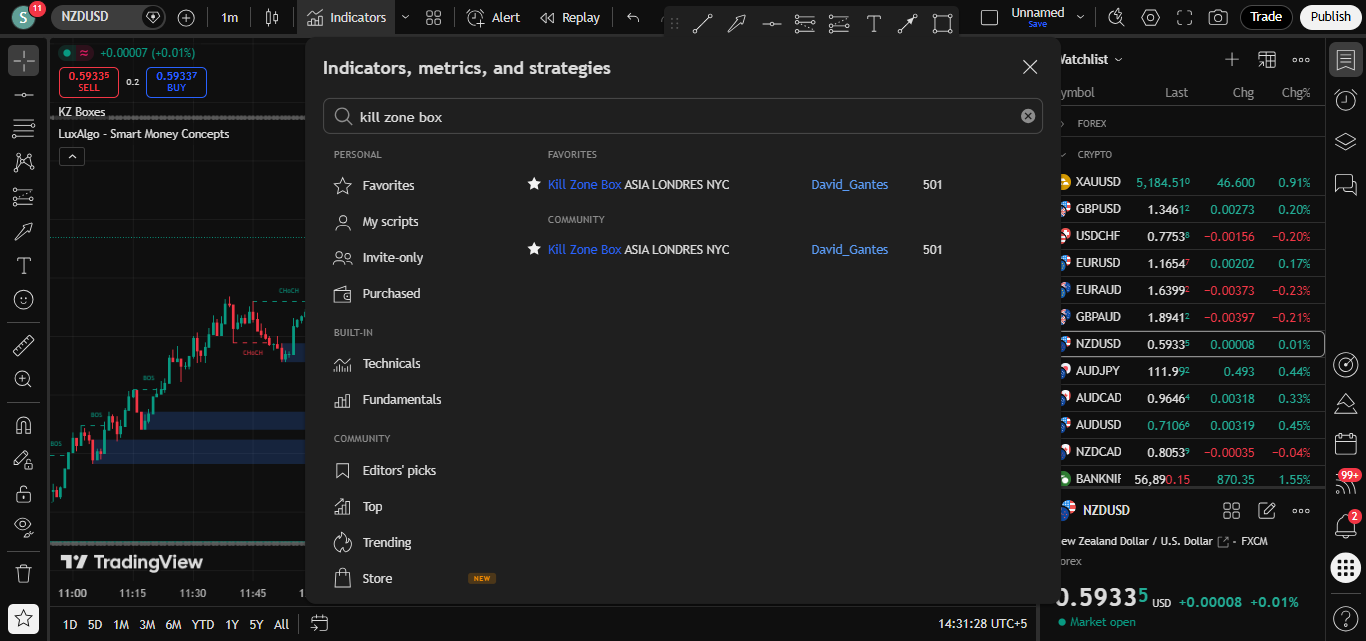Click the trash can remove objects icon
This screenshot has height=641, width=1366.
(x=24, y=573)
